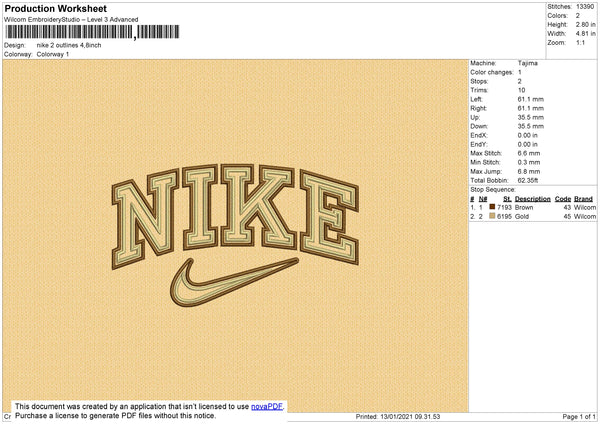Viewport: 600px width, 424px height.
Task: Click the Width value 4.81 in
Action: click(585, 34)
